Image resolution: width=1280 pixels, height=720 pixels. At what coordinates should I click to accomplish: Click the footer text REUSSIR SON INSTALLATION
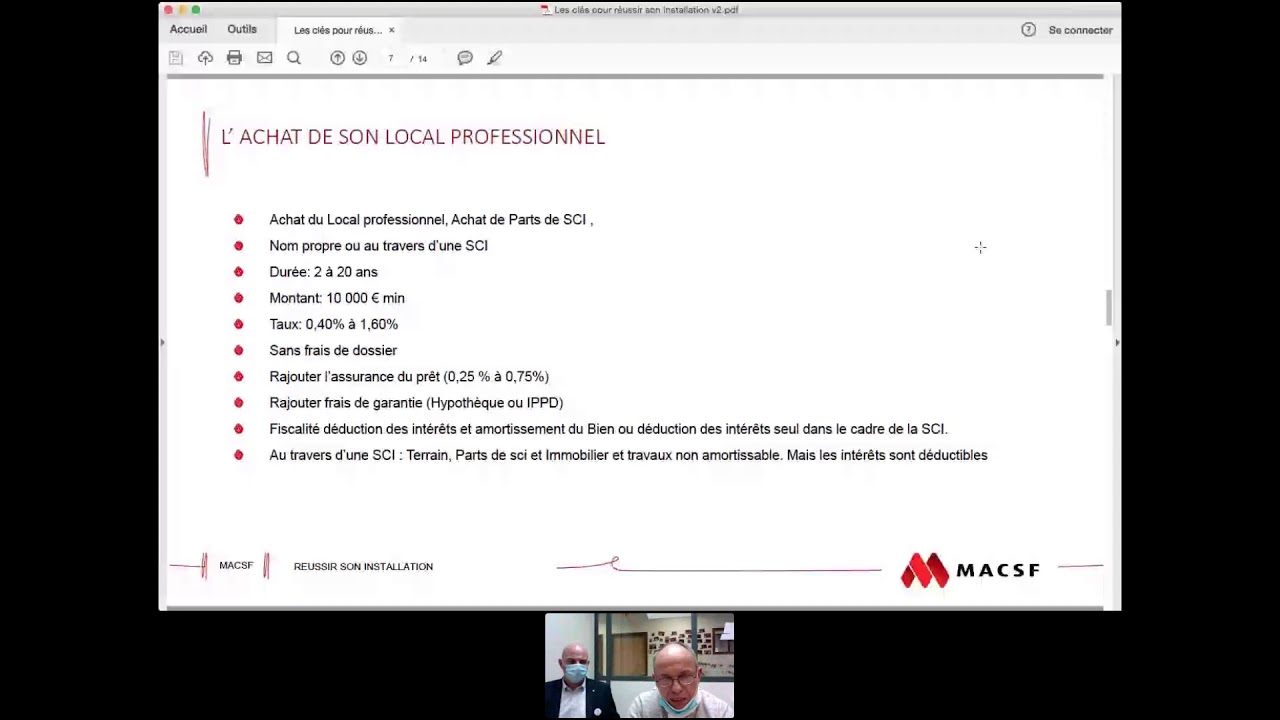(363, 566)
